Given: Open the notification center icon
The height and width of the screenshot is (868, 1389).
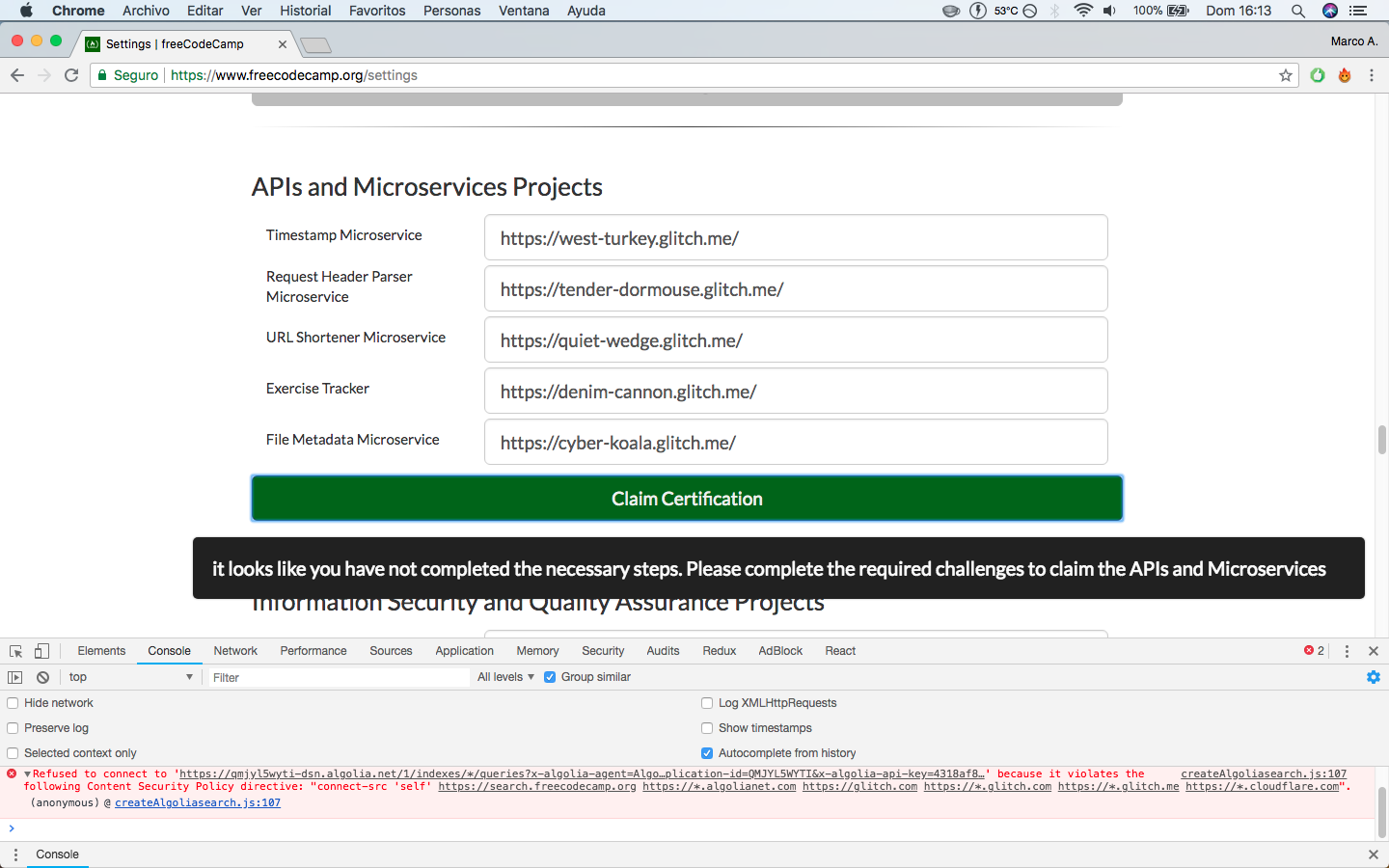Looking at the screenshot, I should tap(1358, 11).
